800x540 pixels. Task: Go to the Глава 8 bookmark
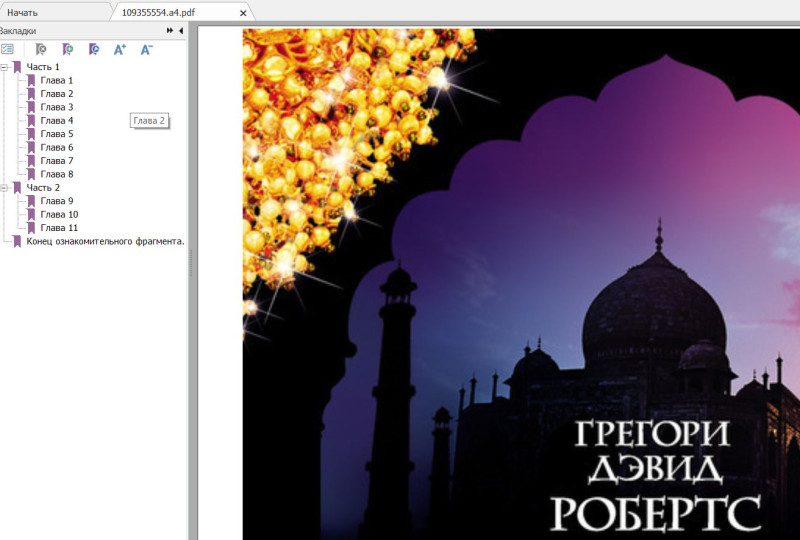[x=56, y=174]
